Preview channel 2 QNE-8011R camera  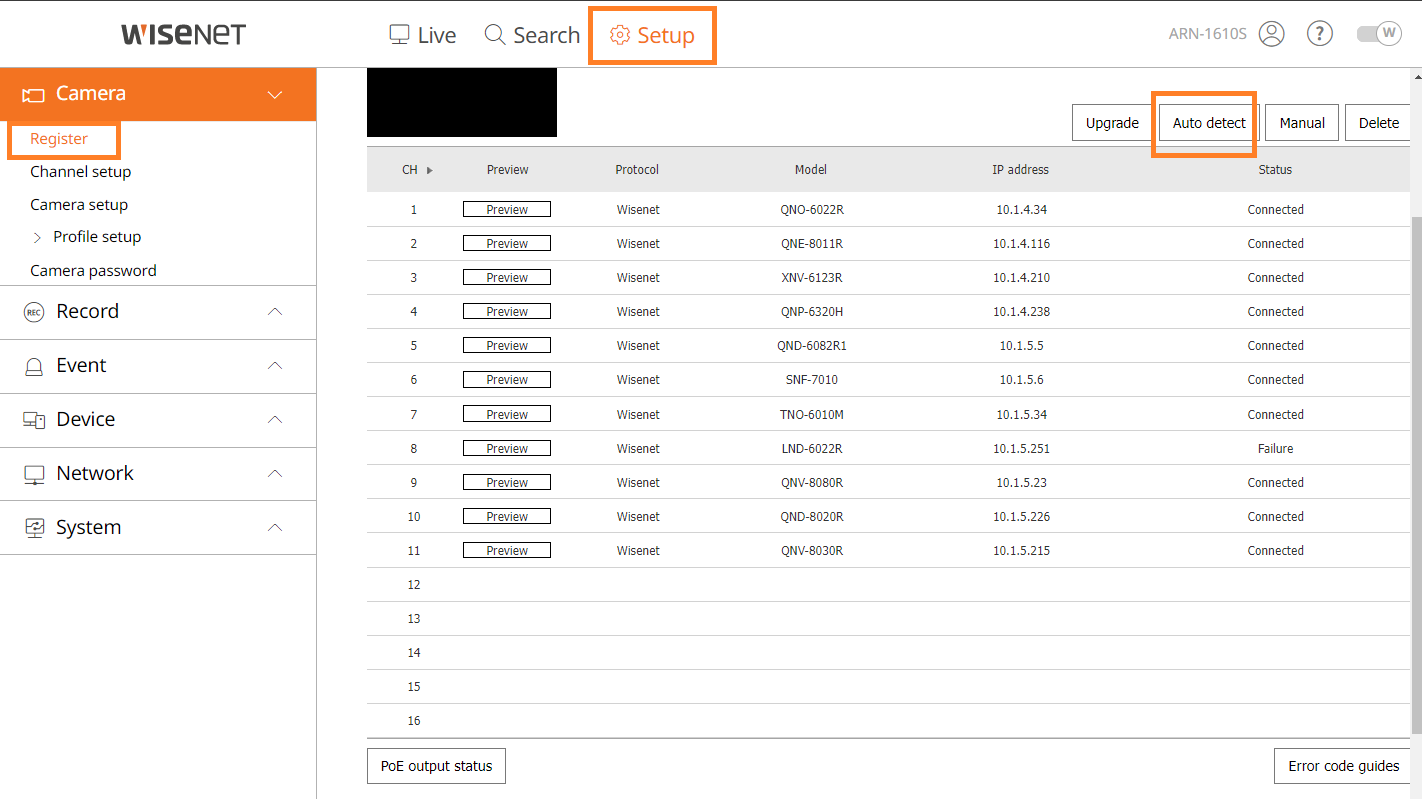pos(507,244)
